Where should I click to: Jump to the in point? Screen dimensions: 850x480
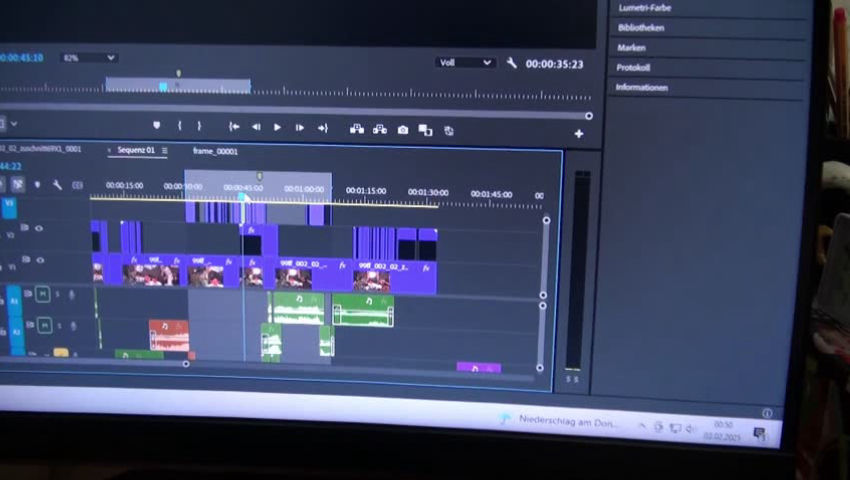[x=234, y=126]
